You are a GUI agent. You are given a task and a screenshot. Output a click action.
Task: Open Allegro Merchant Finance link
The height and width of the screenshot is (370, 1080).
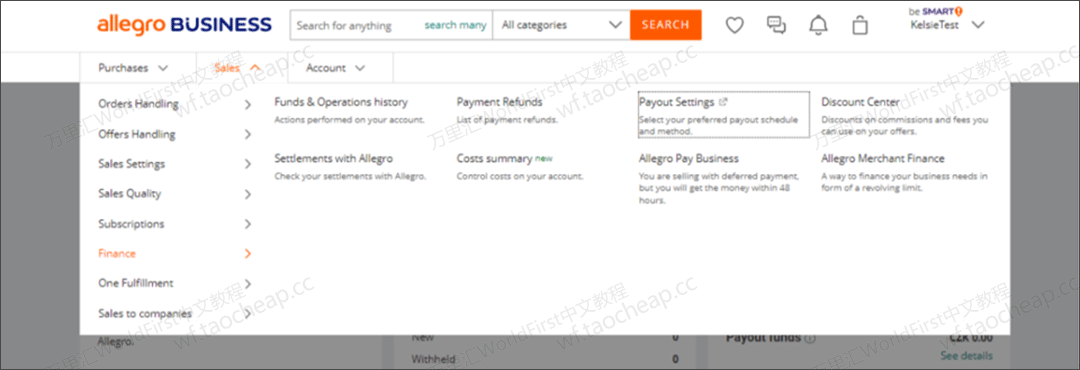[883, 158]
